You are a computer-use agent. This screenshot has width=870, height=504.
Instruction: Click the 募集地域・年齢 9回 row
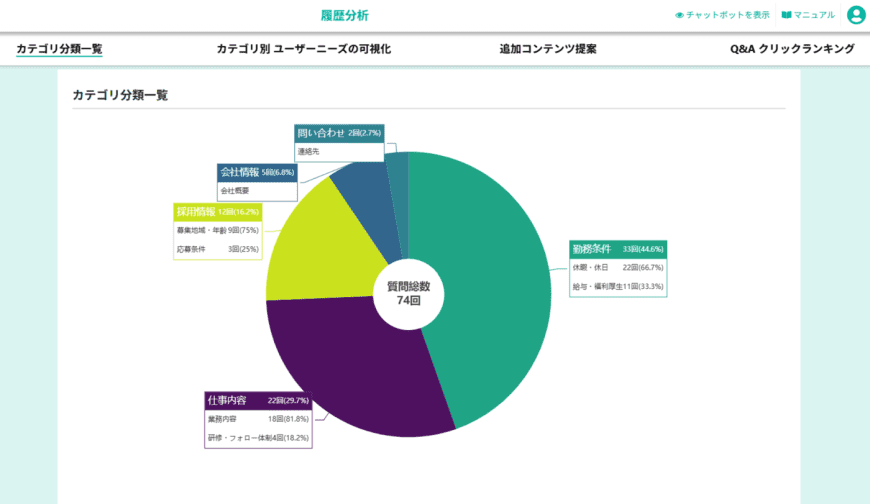point(218,230)
